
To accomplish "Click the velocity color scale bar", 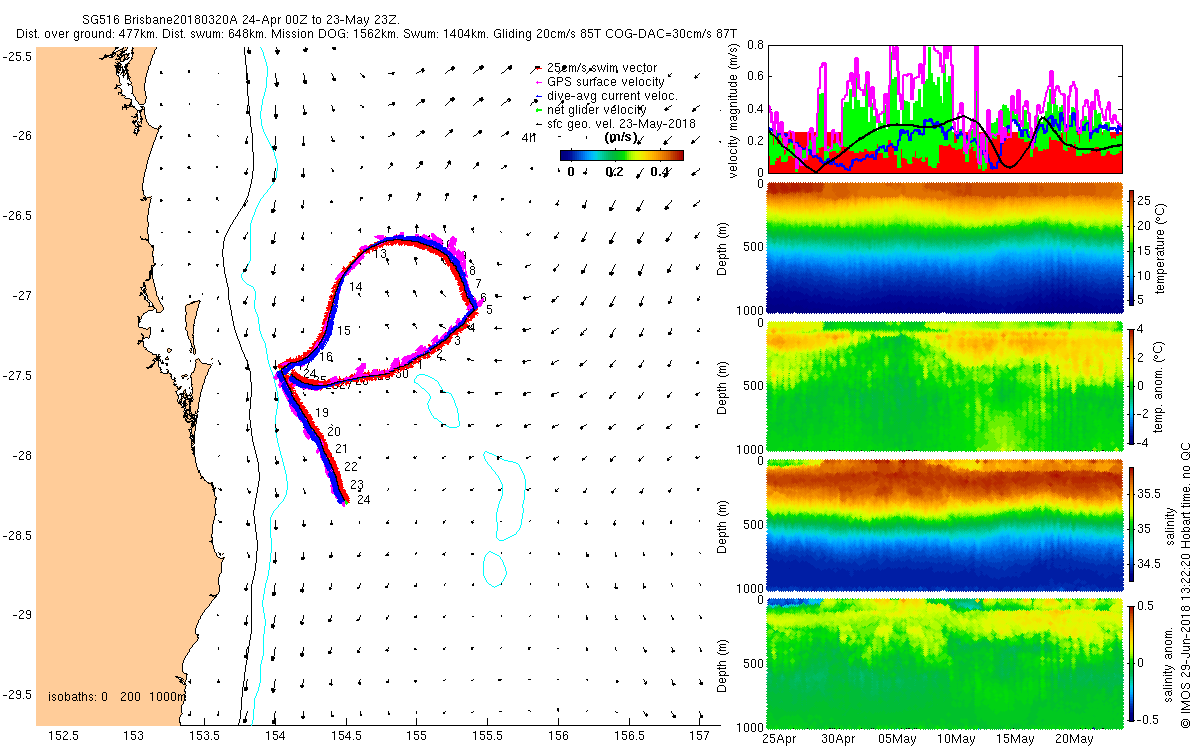I will (x=621, y=155).
